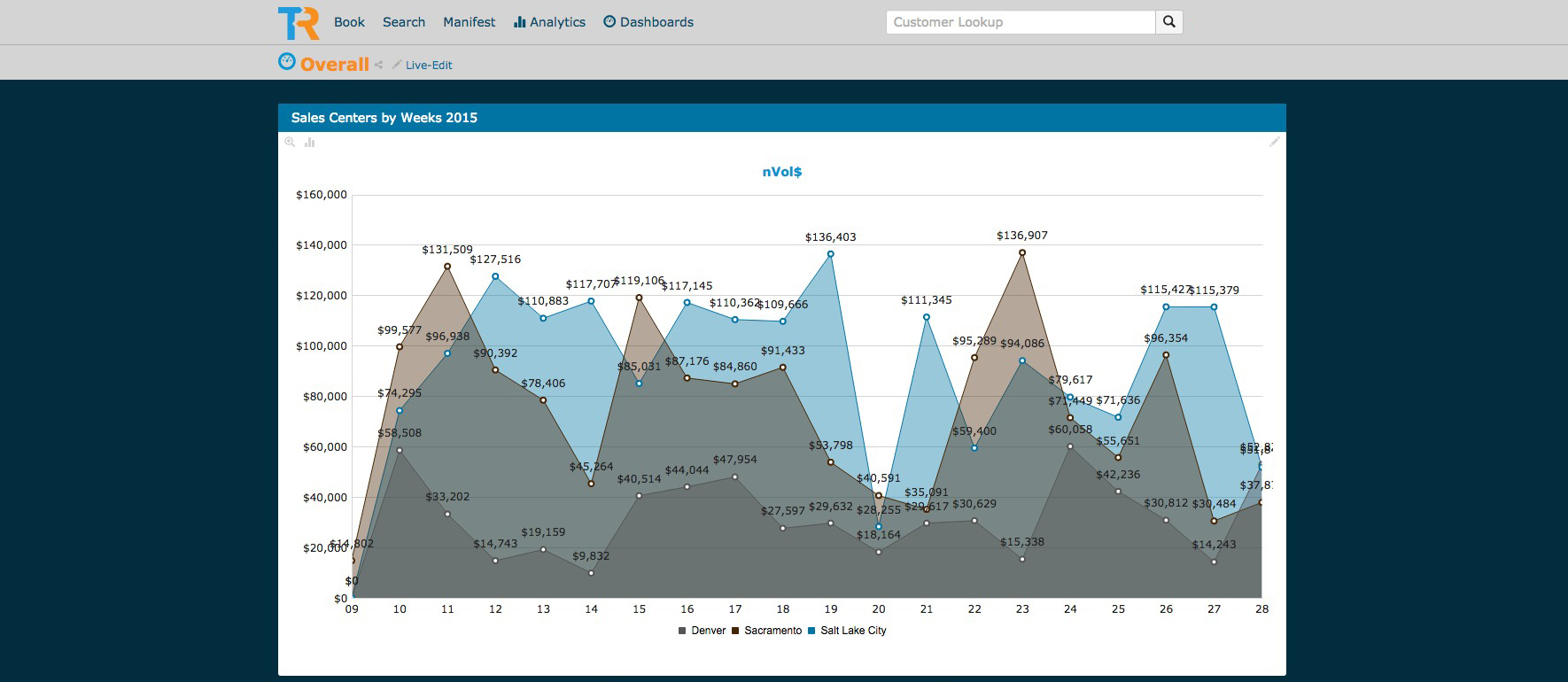Viewport: 1568px width, 682px height.
Task: Open the Book menu
Action: pyautogui.click(x=349, y=22)
